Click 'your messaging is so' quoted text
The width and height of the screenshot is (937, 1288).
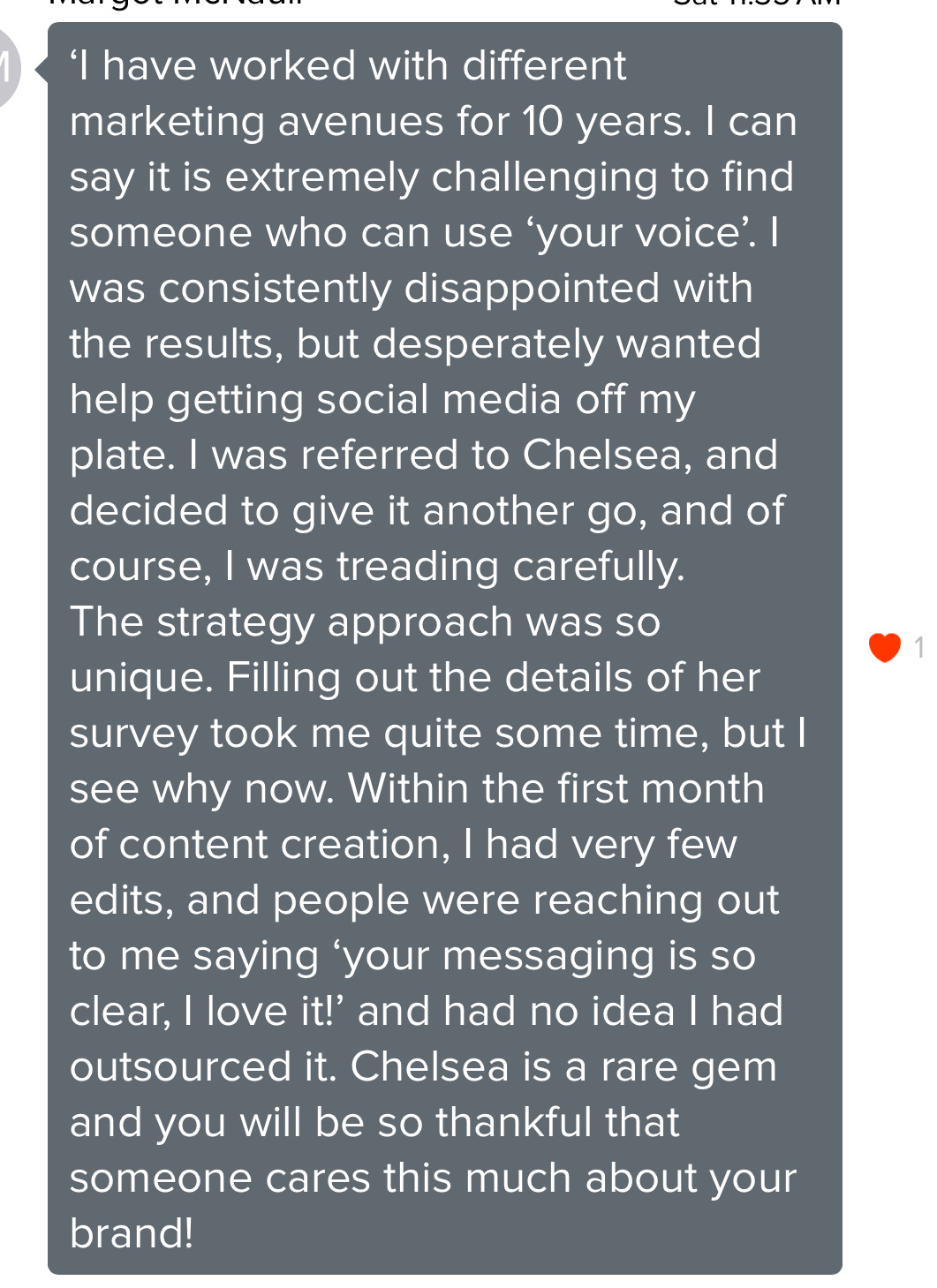549,956
